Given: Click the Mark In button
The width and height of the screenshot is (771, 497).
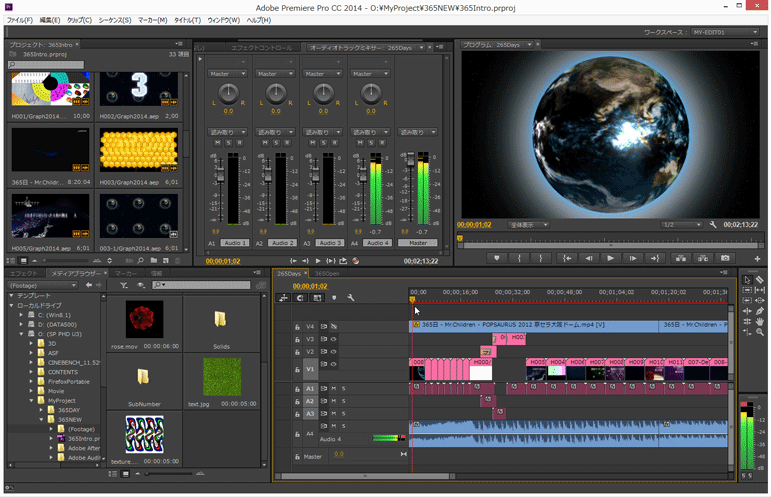Looking at the screenshot, I should 519,258.
